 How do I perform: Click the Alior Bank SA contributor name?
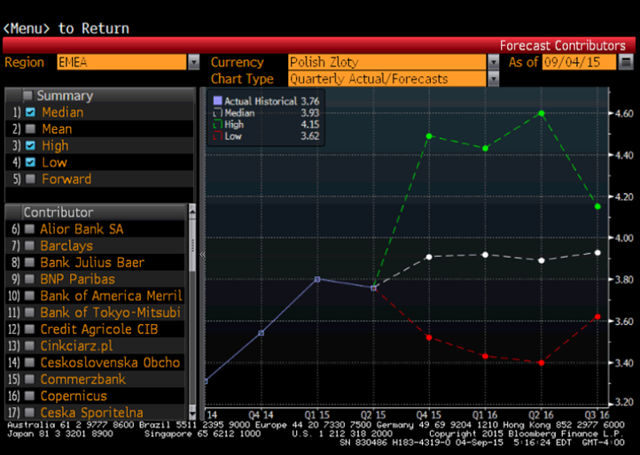click(82, 229)
